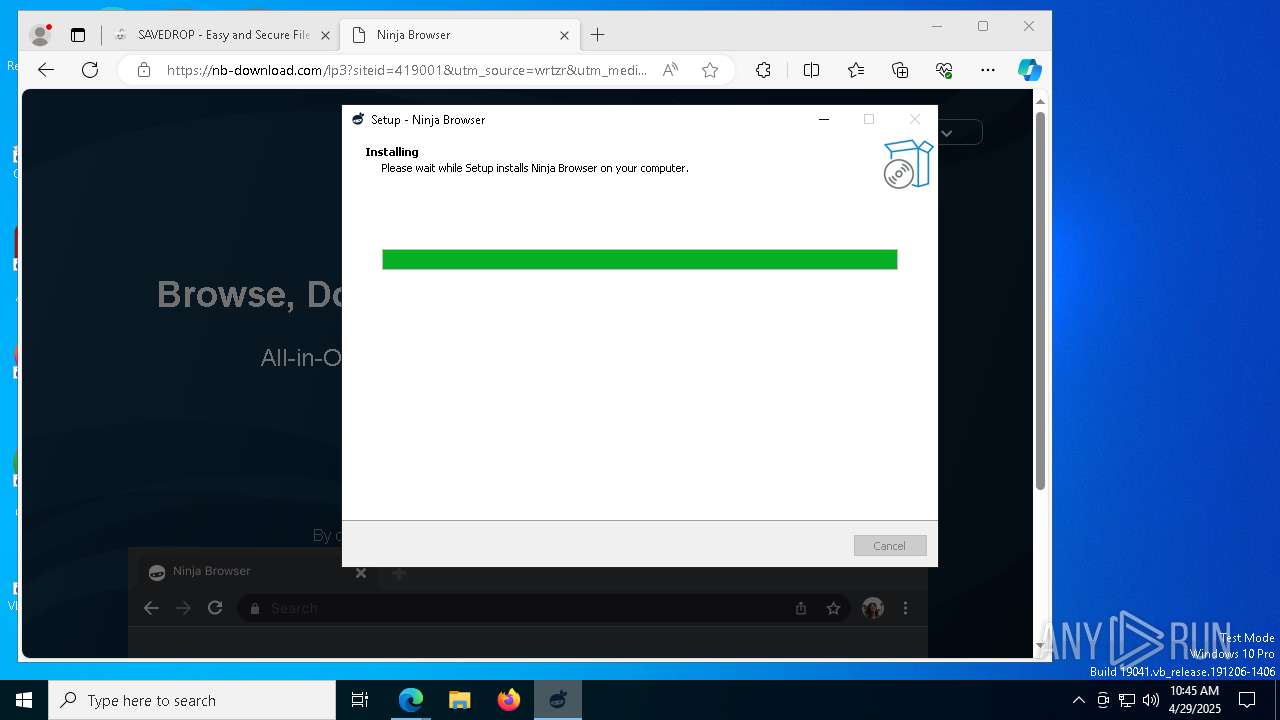Open File Explorer from taskbar

[x=460, y=700]
